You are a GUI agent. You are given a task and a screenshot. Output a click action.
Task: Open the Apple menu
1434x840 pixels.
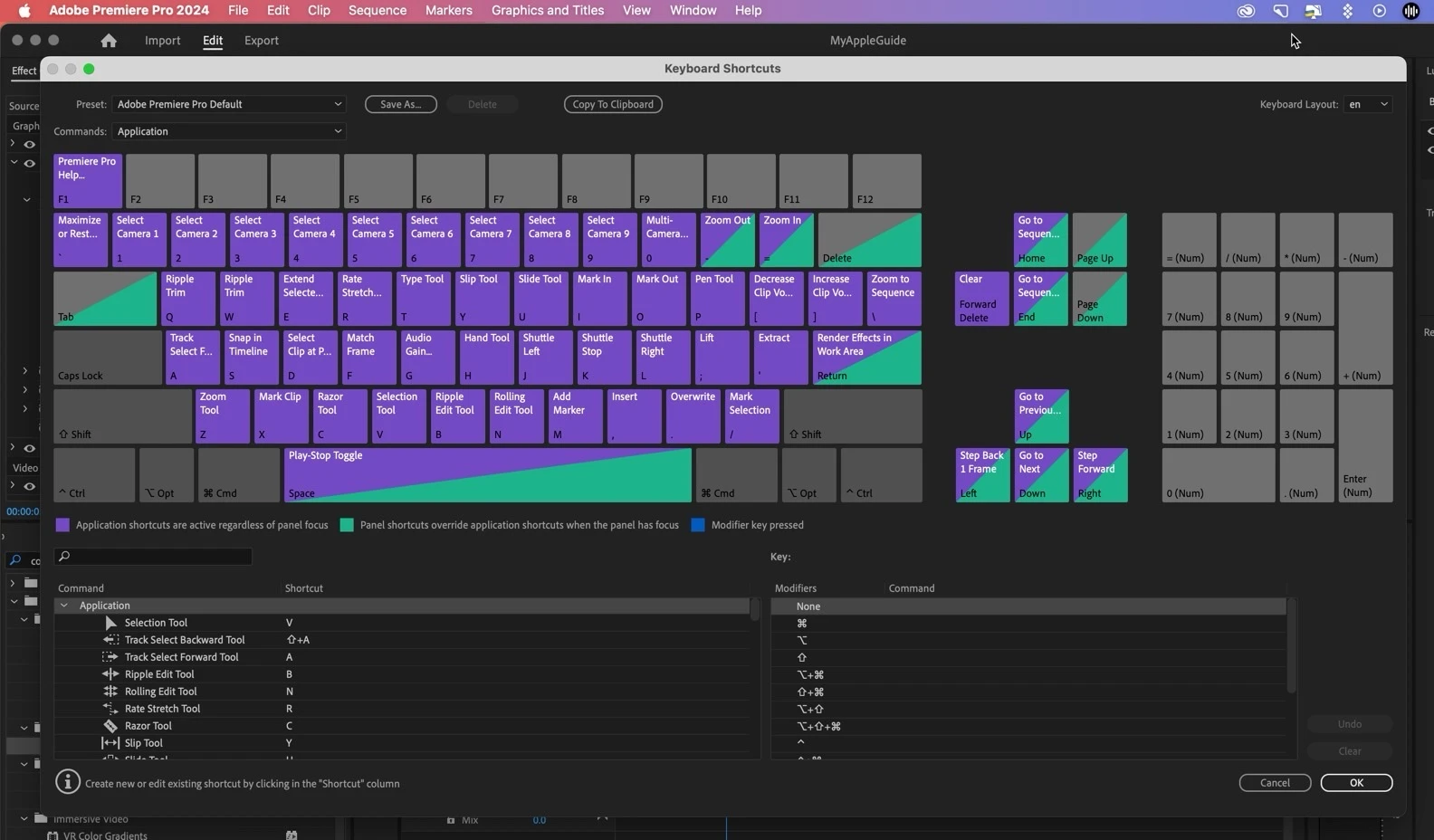point(24,11)
